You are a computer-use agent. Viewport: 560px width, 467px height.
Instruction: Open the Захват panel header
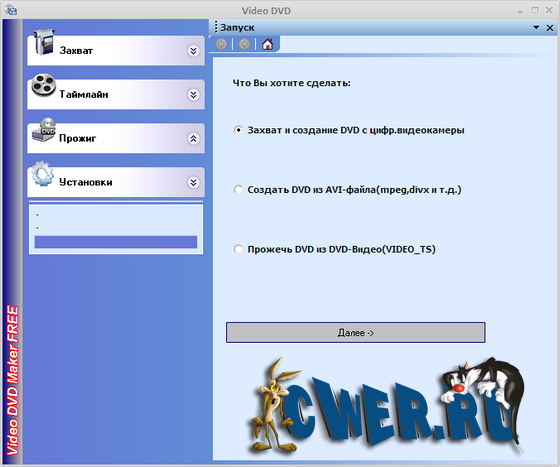coord(116,50)
